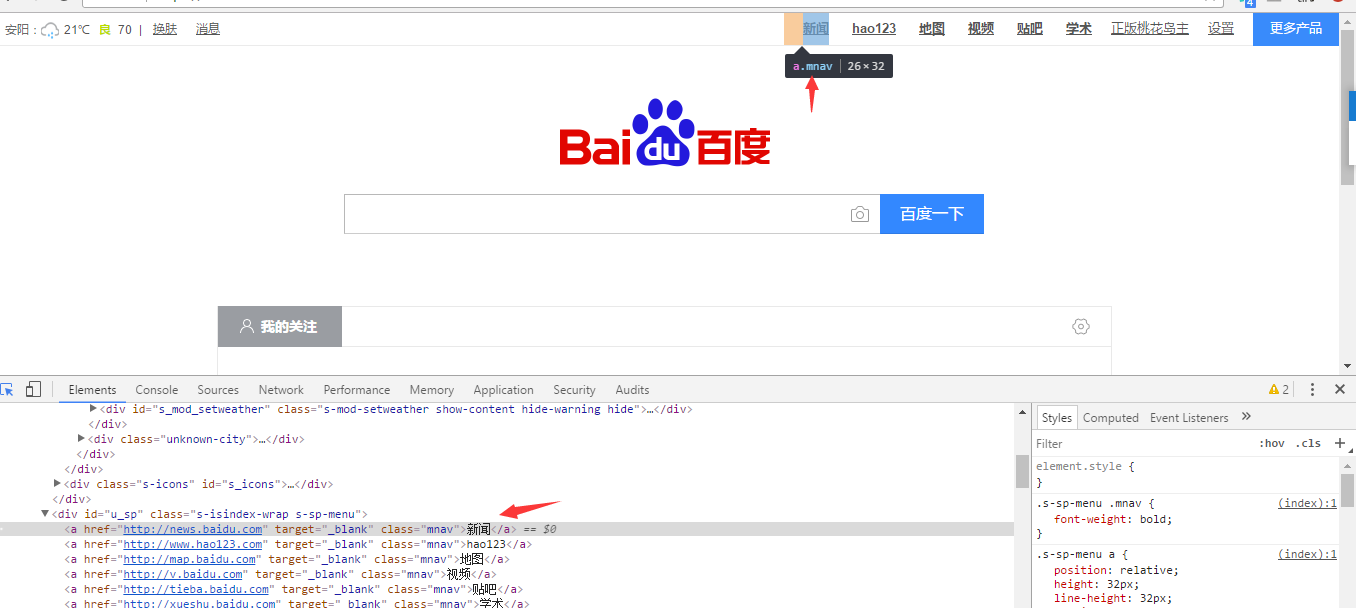Click the http://v.baidu.com href in the DOM
1356x608 pixels.
[x=183, y=574]
